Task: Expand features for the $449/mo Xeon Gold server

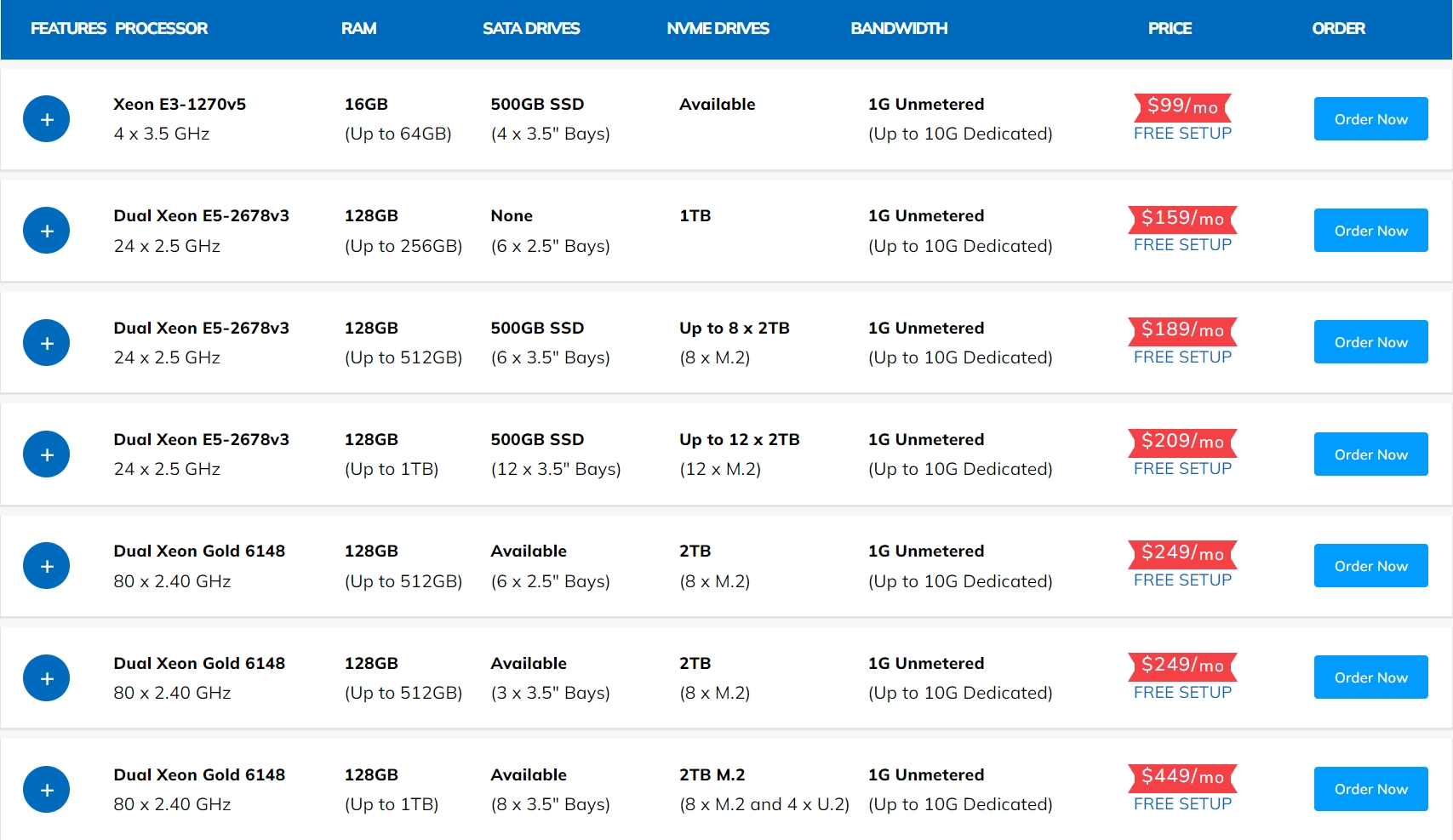Action: click(47, 790)
